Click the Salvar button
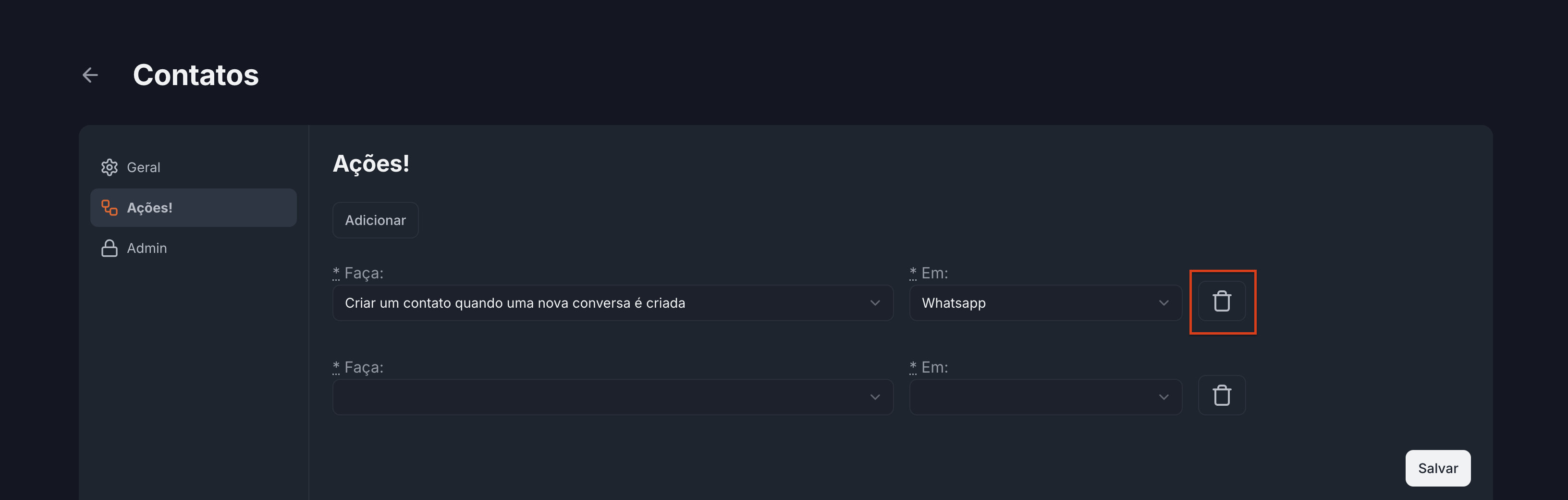 (1437, 468)
